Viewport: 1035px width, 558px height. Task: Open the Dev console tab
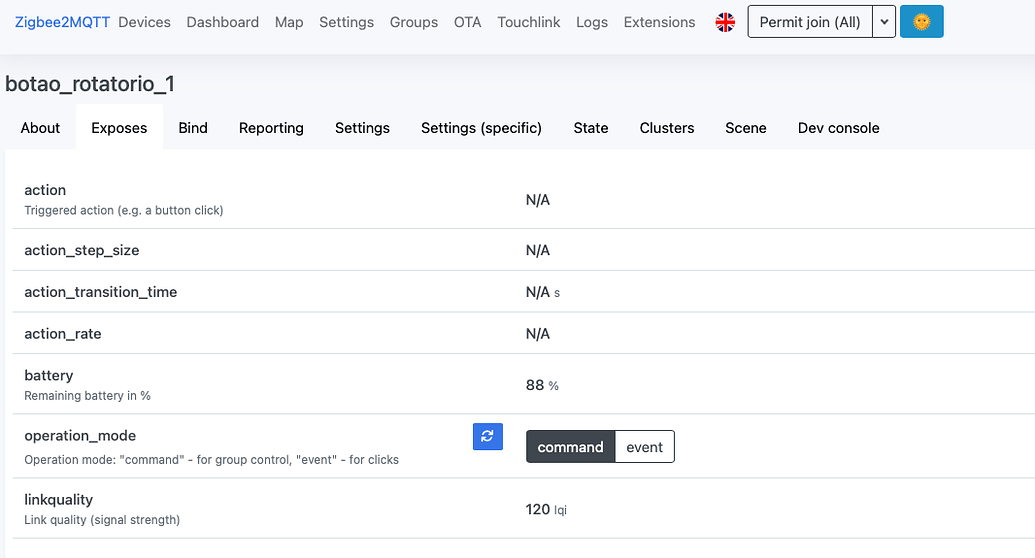click(838, 128)
